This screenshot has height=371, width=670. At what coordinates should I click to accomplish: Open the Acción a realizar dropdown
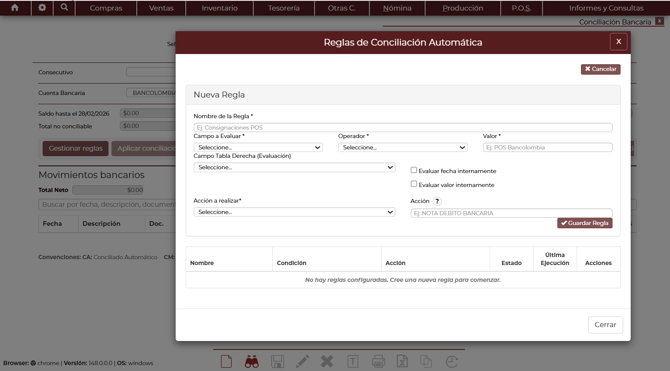click(x=294, y=212)
